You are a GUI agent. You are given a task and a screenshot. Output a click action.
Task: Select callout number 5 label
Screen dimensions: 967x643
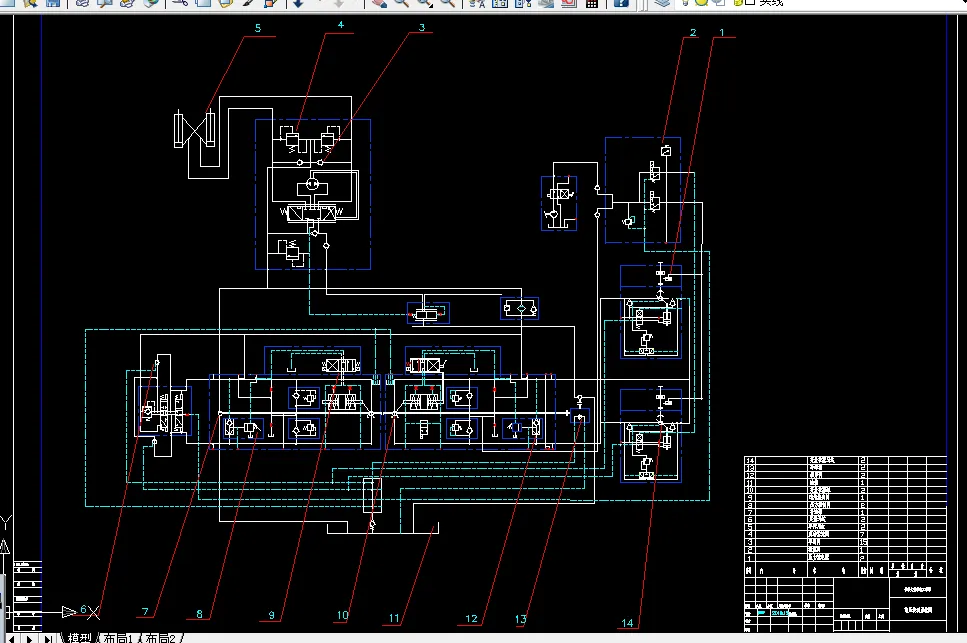[258, 28]
